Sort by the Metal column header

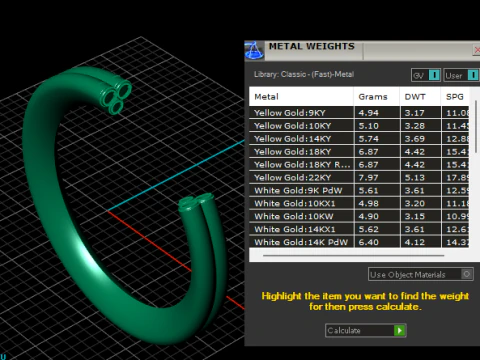click(x=301, y=97)
